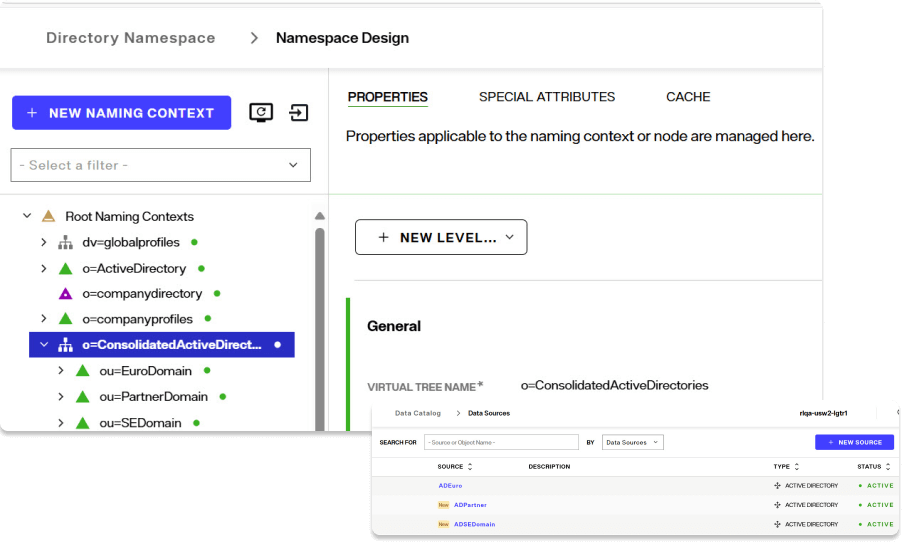The image size is (913, 549).
Task: Click the import arrow icon in left toolbar
Action: coord(299,112)
